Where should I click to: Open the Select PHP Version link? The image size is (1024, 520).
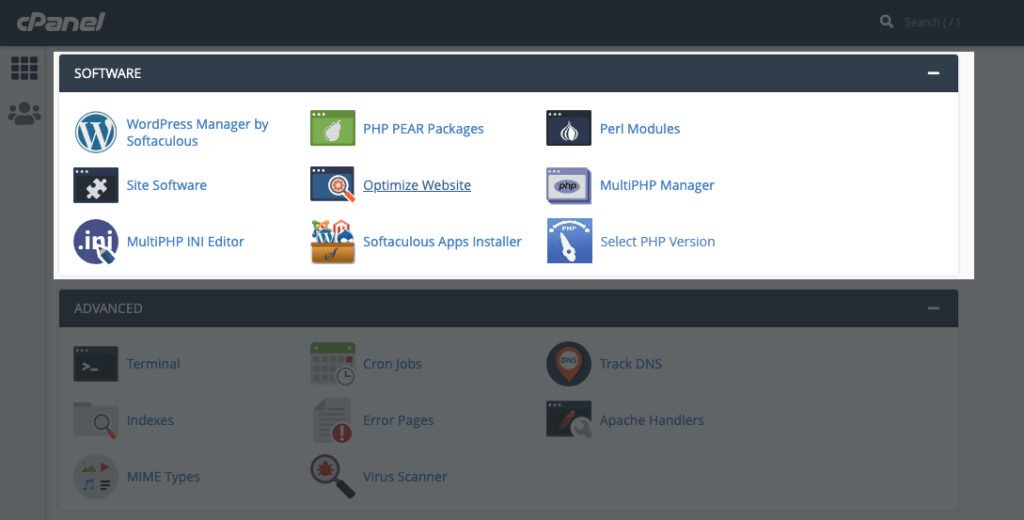pos(658,242)
